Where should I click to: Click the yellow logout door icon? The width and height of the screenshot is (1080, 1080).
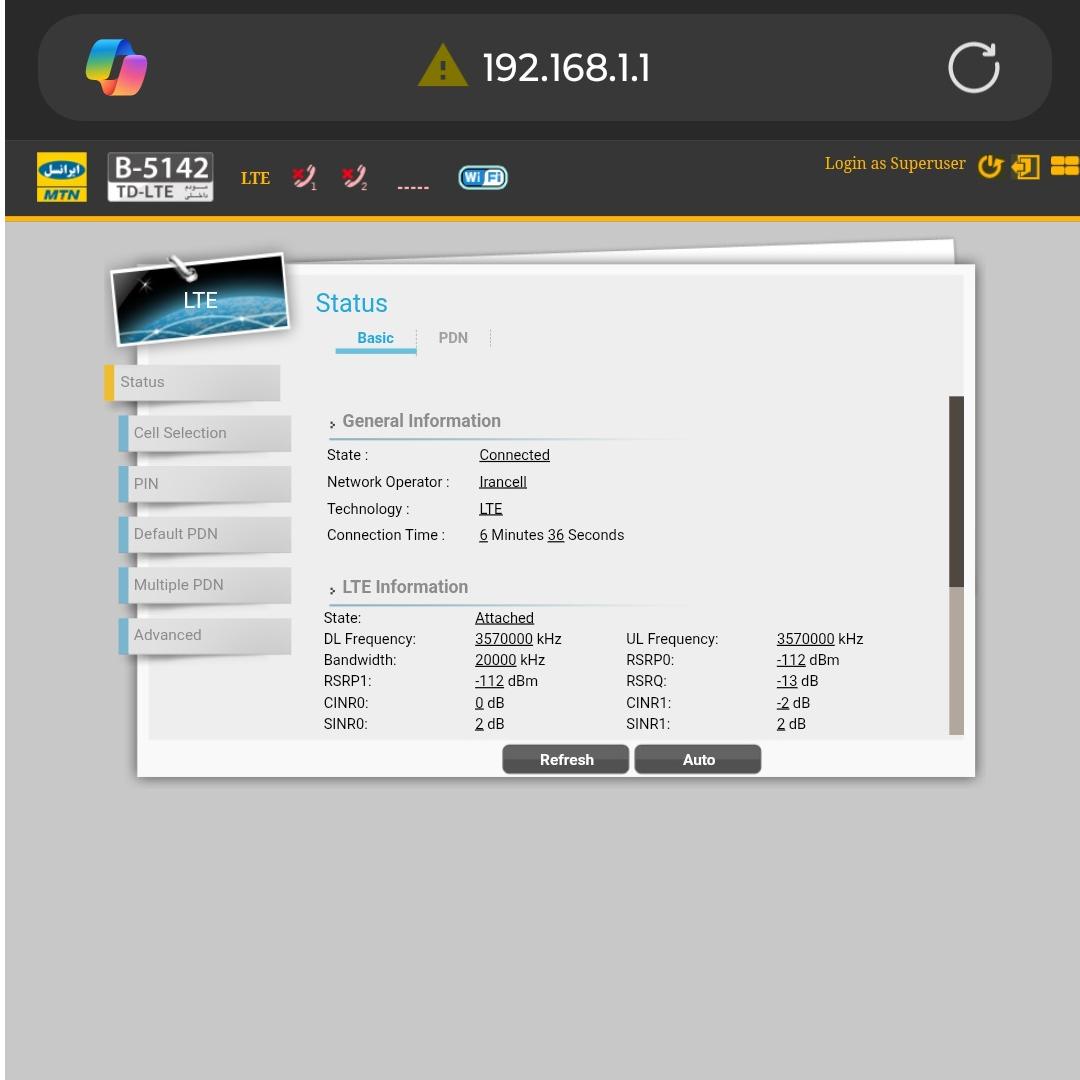(x=1026, y=167)
